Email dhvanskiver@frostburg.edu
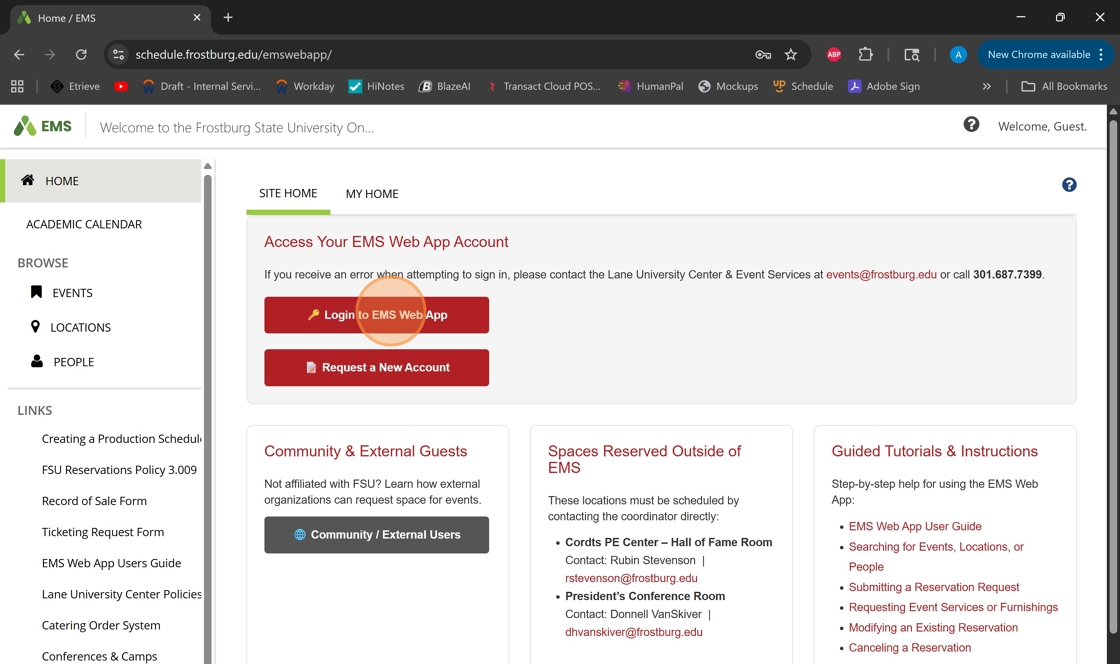 [x=634, y=632]
